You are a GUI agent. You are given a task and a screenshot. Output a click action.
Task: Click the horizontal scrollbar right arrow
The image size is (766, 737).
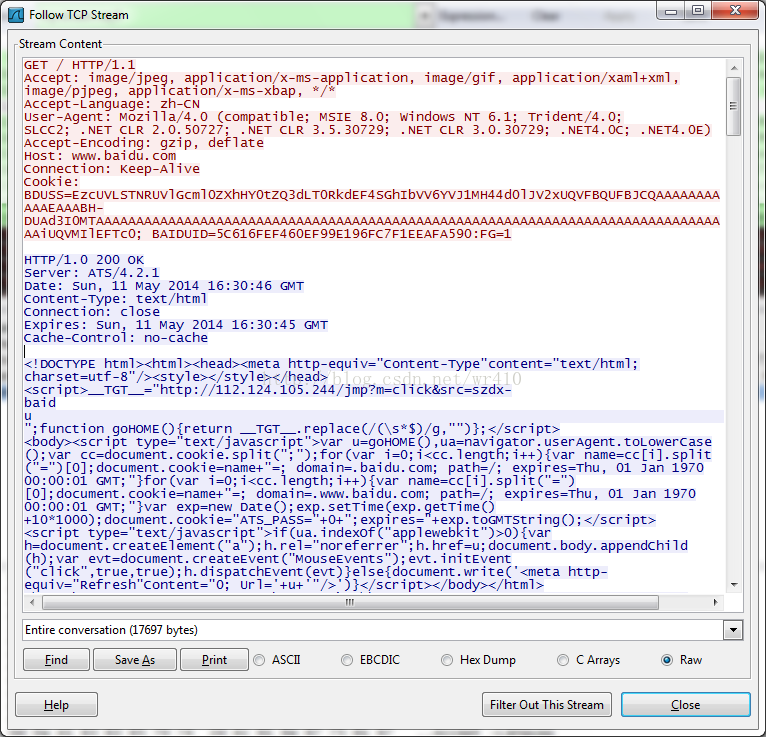point(716,602)
